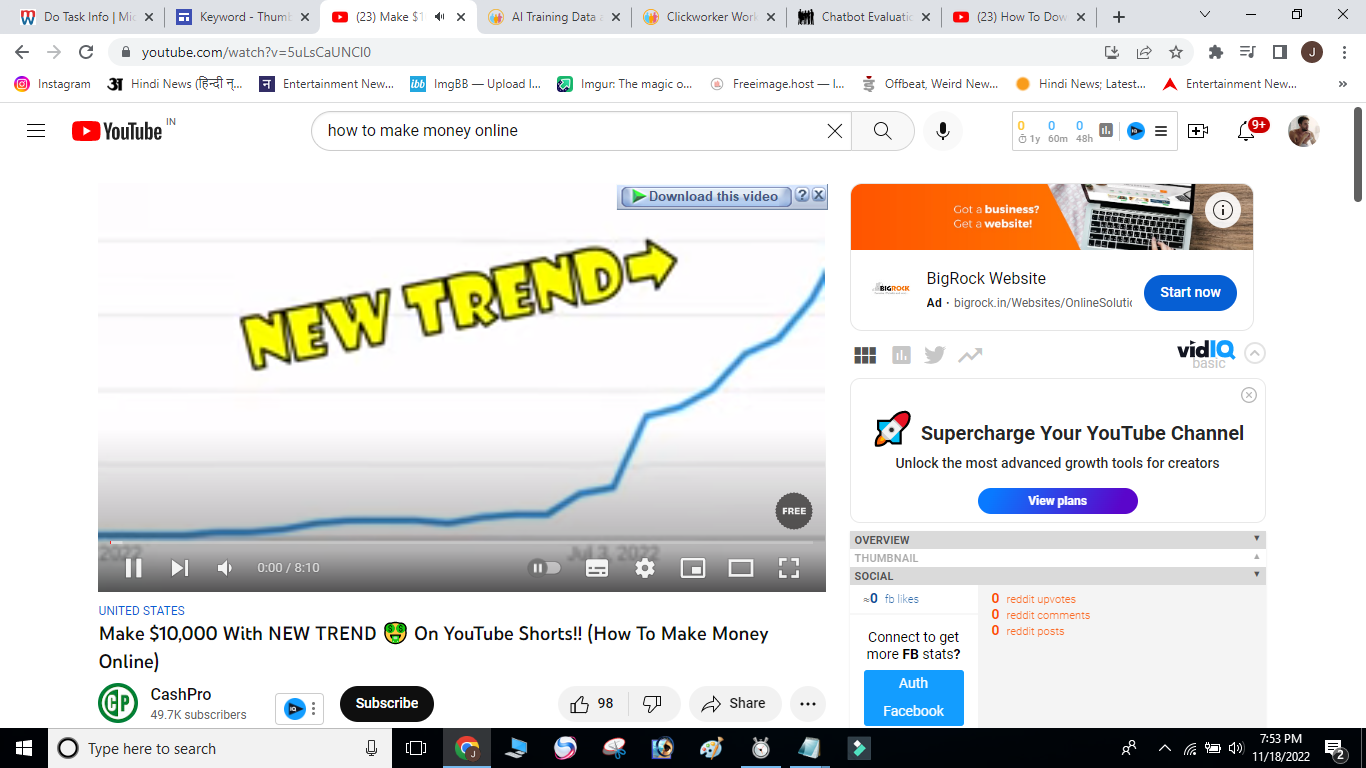Mute the video with the speaker icon
Image resolution: width=1366 pixels, height=768 pixels.
pos(226,568)
